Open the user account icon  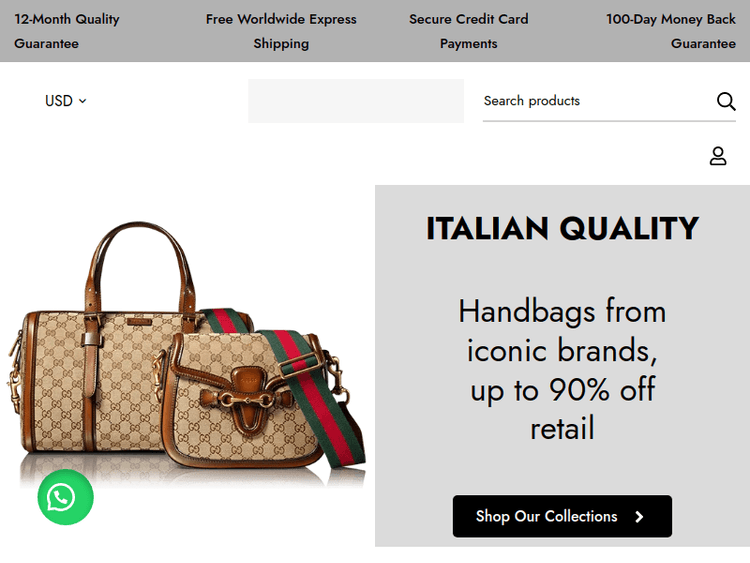[x=717, y=156]
